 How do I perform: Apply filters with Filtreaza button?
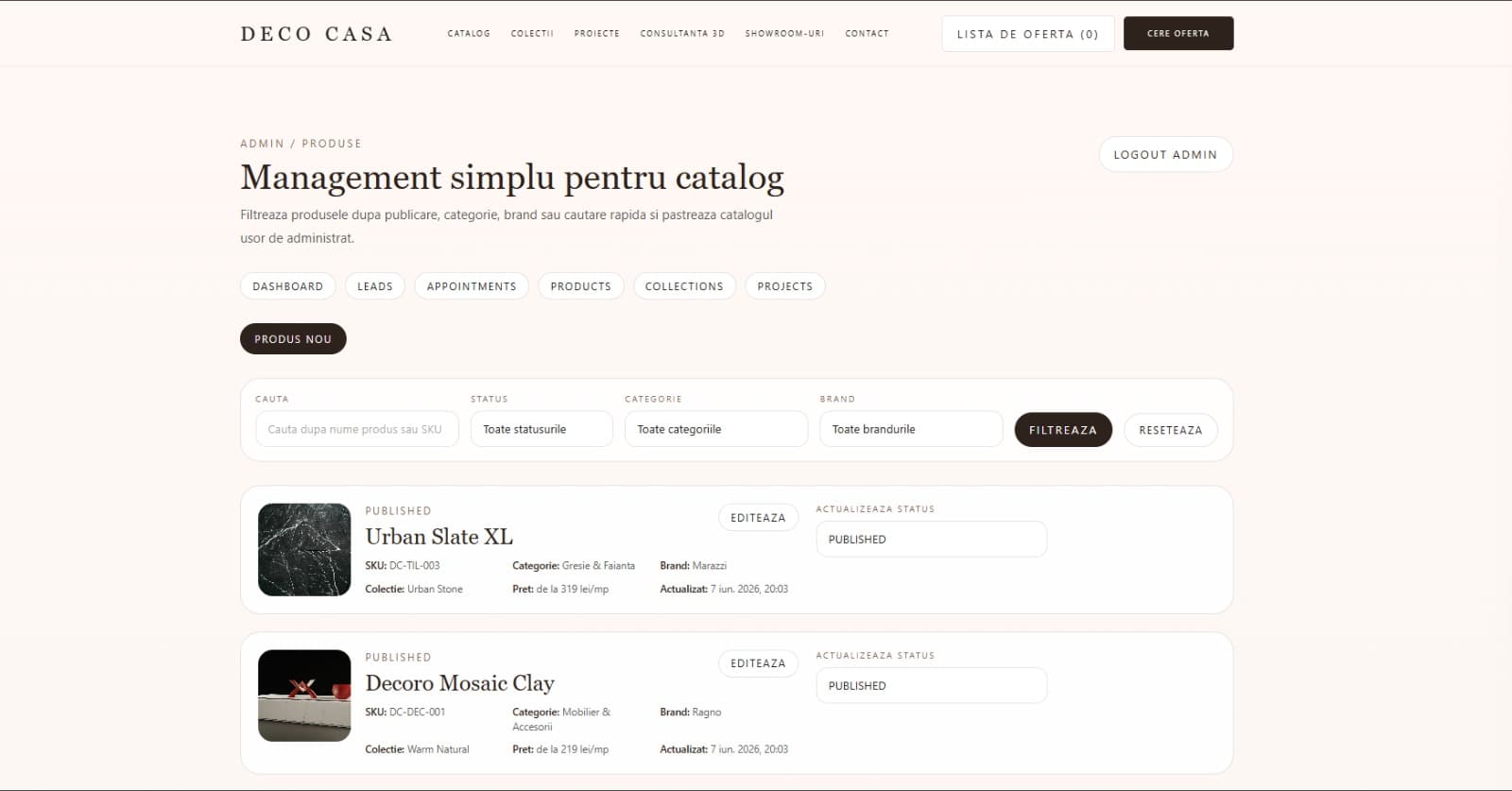[x=1063, y=430]
